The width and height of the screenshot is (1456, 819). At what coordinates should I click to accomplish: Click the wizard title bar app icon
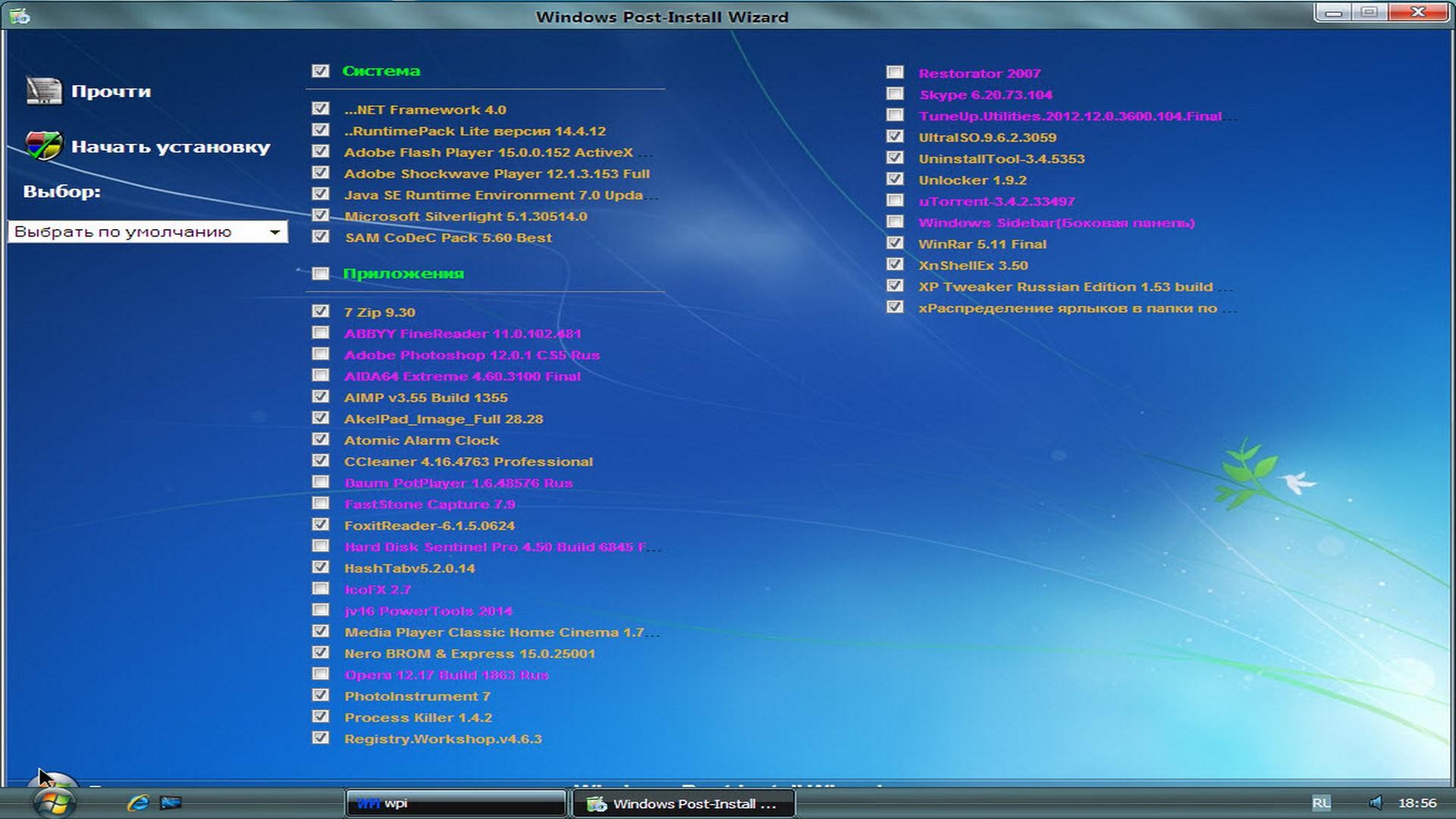pos(20,16)
